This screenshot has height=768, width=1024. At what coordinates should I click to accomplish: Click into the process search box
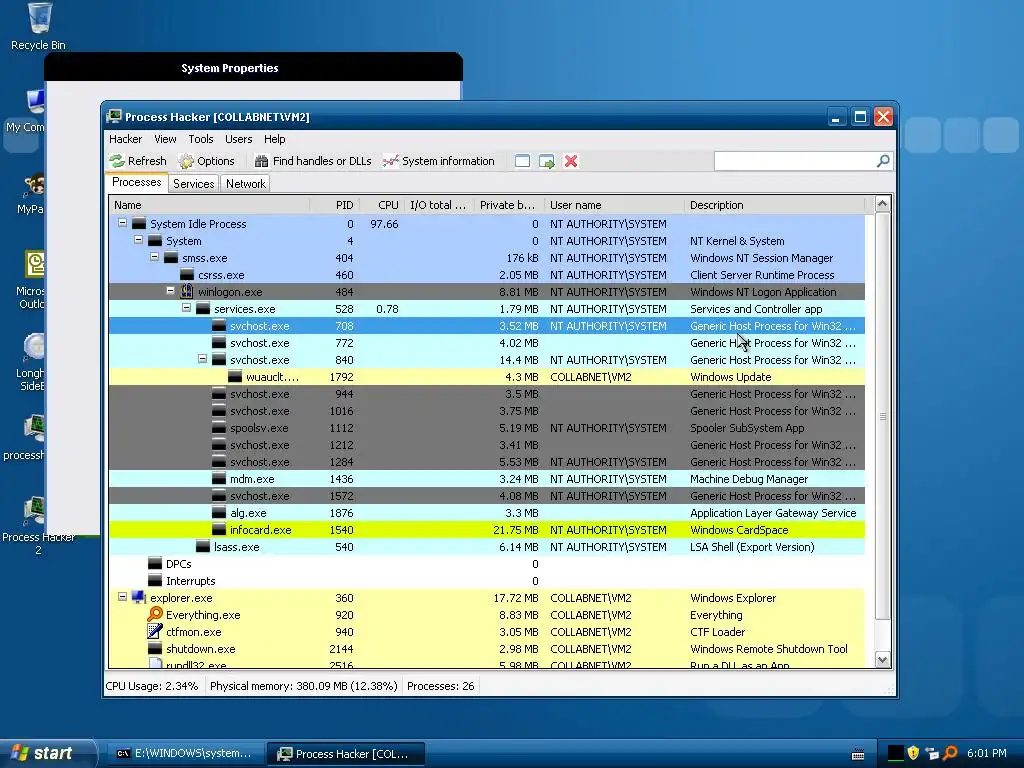click(x=795, y=161)
